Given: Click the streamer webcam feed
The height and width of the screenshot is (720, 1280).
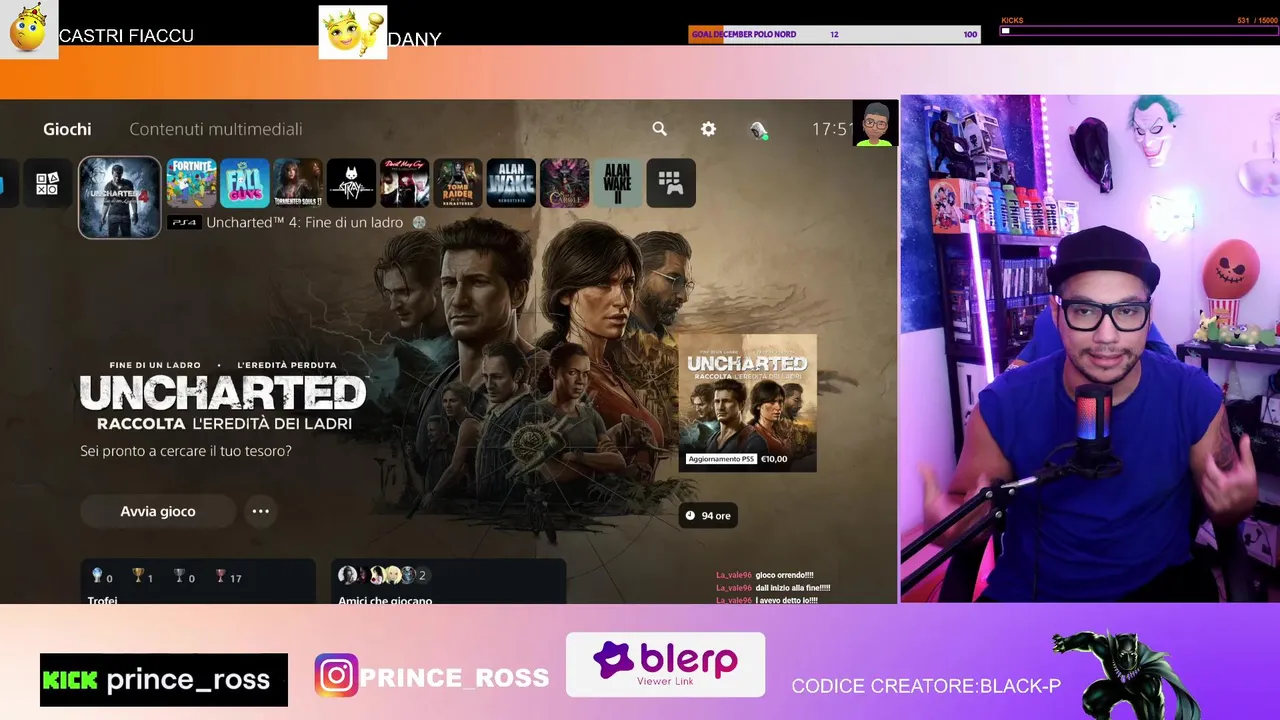Looking at the screenshot, I should click(x=1090, y=349).
